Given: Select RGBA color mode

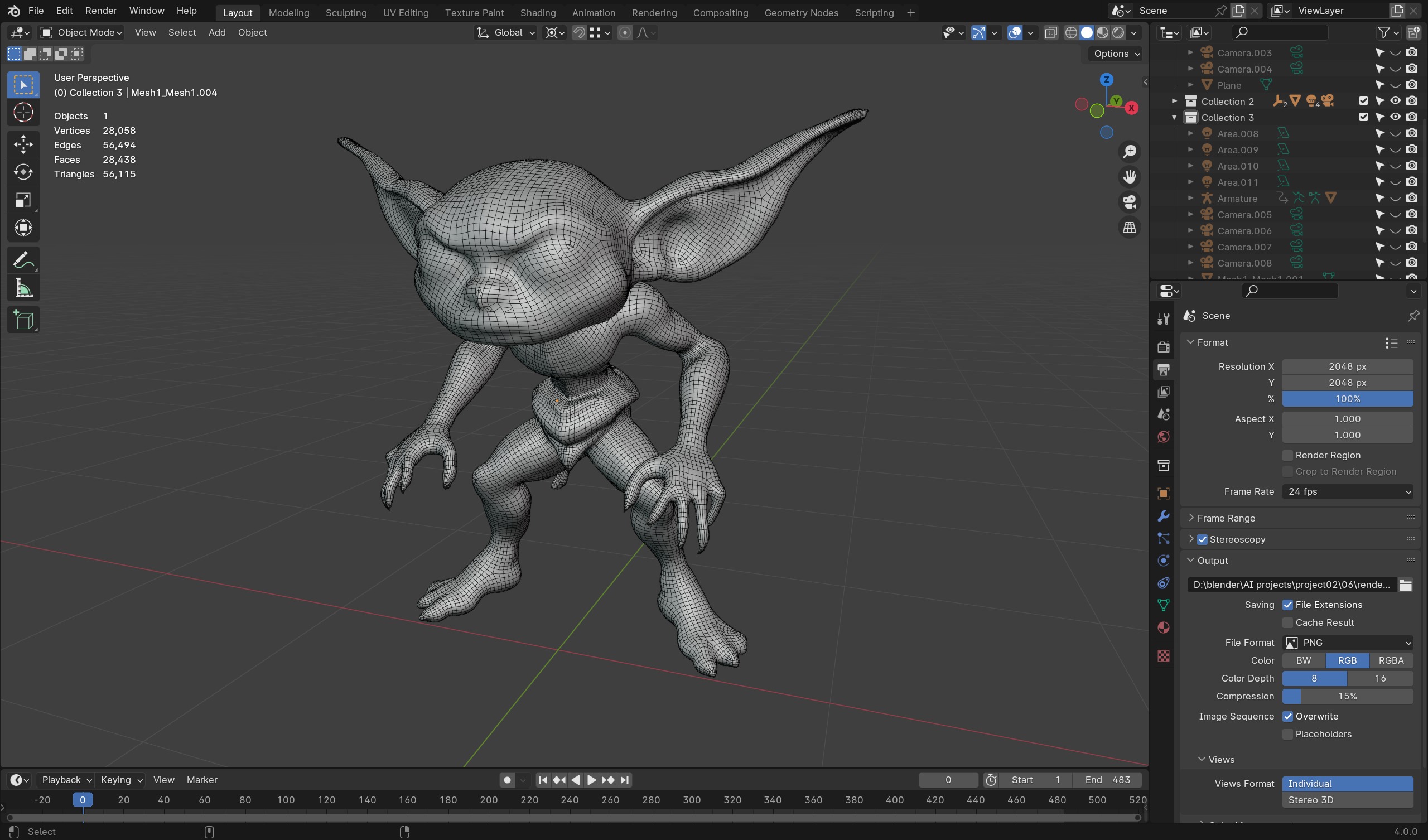Looking at the screenshot, I should point(1391,661).
